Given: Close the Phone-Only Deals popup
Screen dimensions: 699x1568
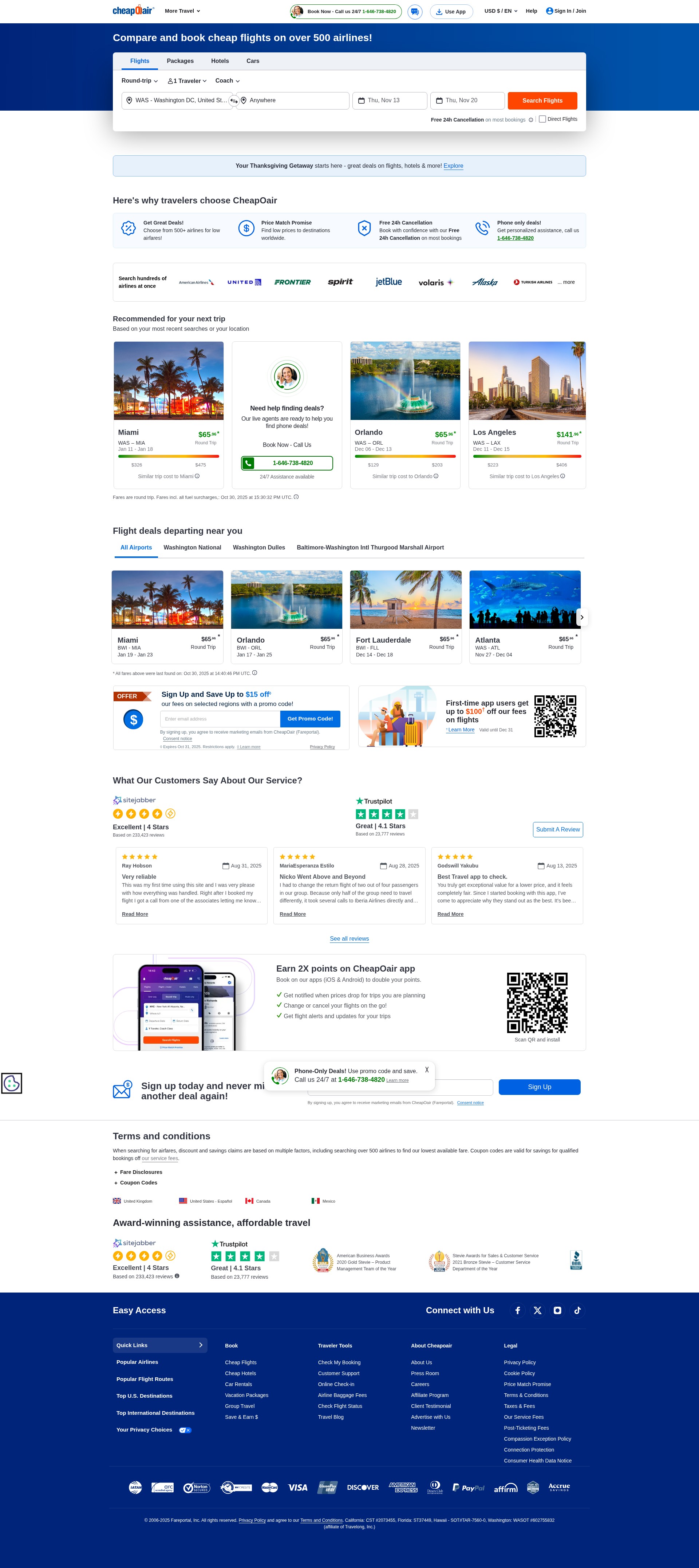Looking at the screenshot, I should [x=427, y=1070].
